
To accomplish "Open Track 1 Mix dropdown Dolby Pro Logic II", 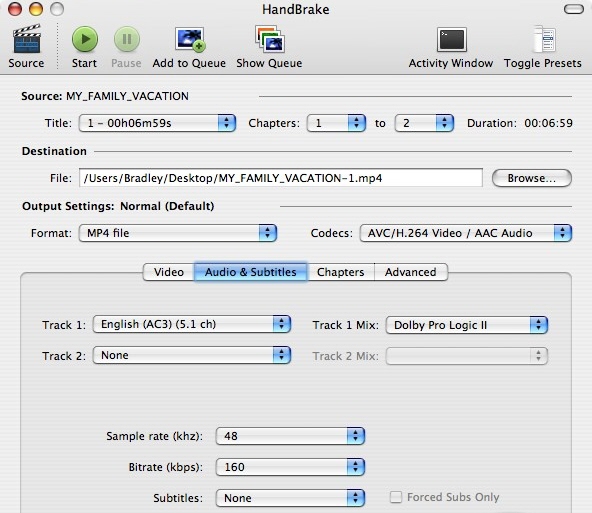I will [467, 325].
